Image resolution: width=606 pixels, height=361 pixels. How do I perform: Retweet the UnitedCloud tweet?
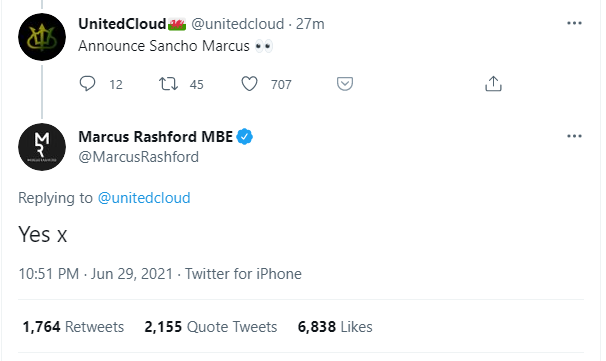[x=169, y=84]
